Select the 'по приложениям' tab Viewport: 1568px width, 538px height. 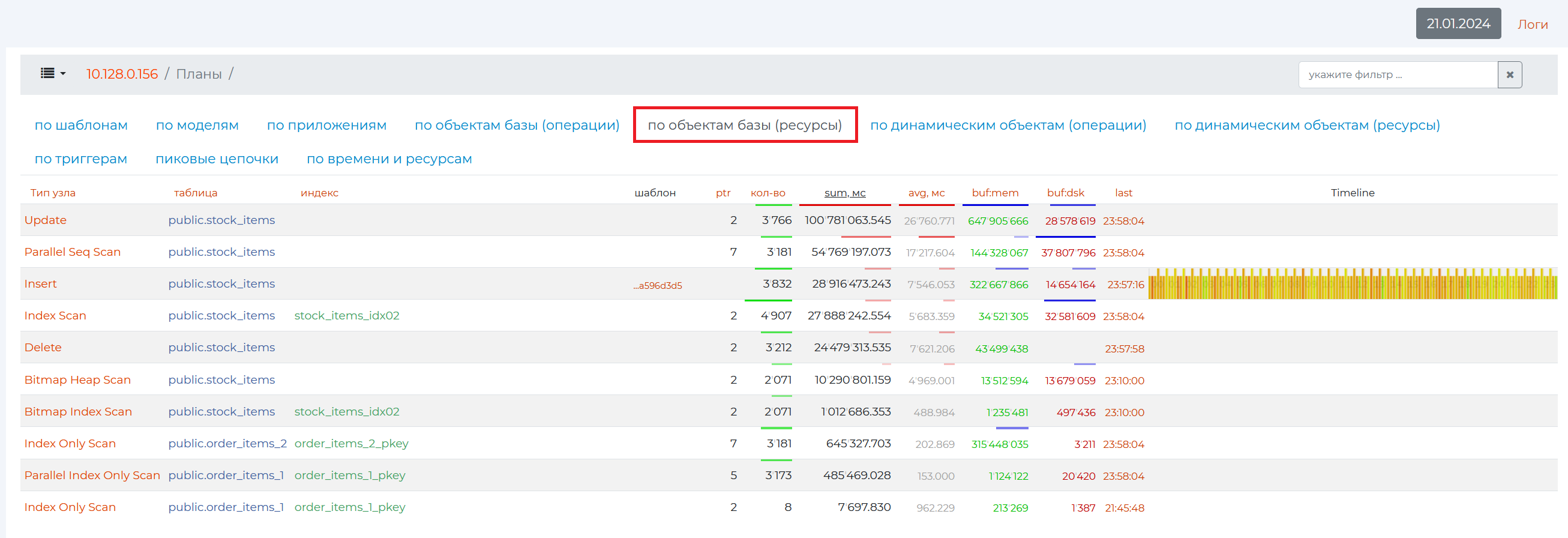pyautogui.click(x=326, y=125)
